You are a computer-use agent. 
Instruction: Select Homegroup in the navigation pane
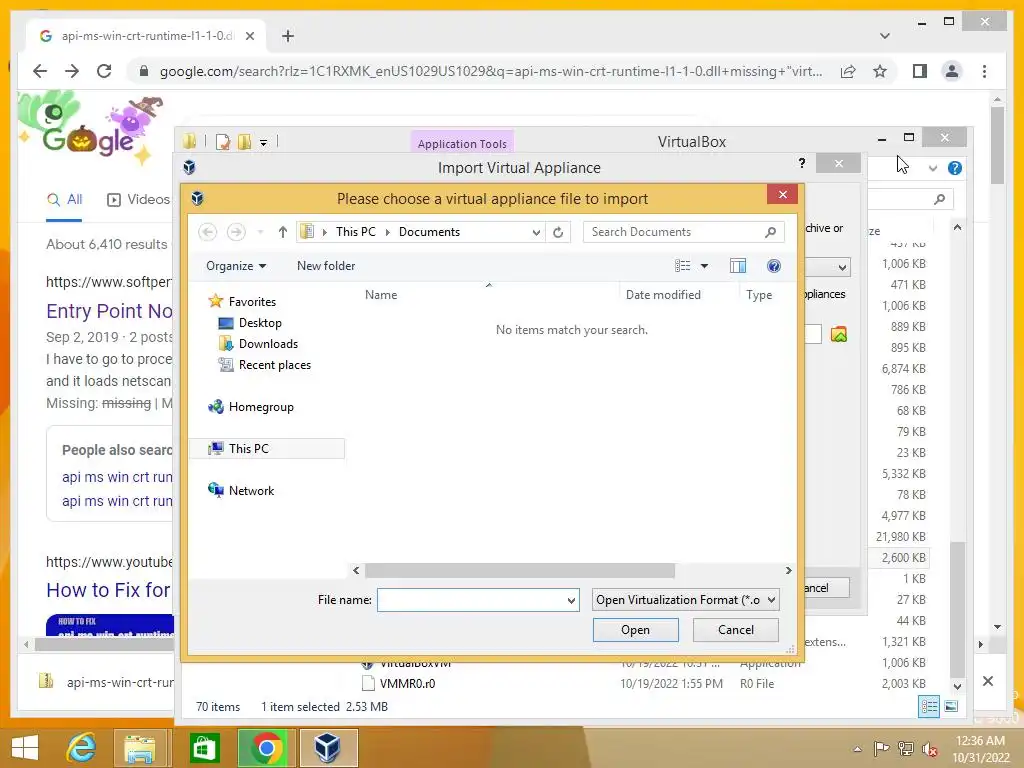click(251, 407)
